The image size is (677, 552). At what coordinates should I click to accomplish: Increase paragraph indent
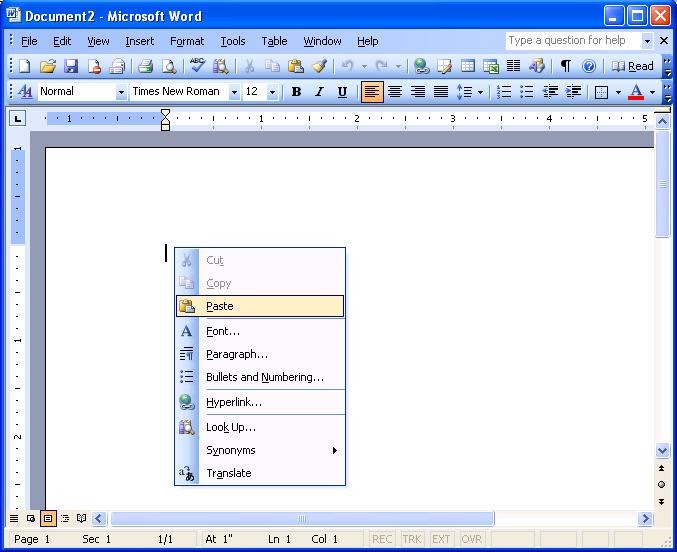tap(573, 92)
